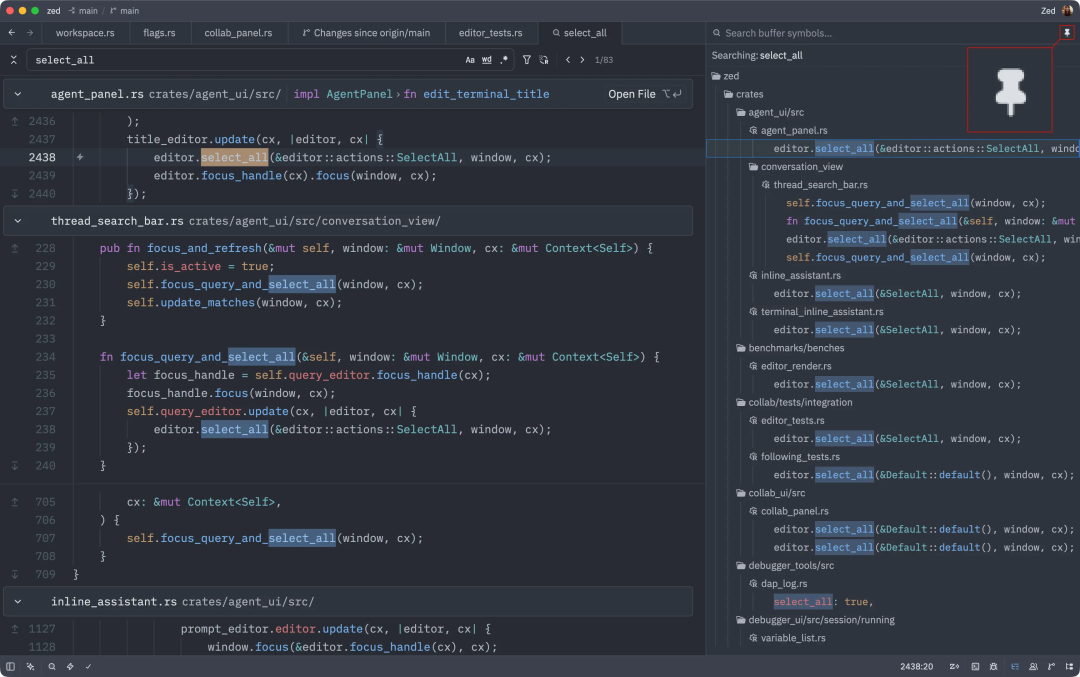The image size is (1080, 677).
Task: Switch to the collab_panel.rs tab
Action: coord(238,32)
